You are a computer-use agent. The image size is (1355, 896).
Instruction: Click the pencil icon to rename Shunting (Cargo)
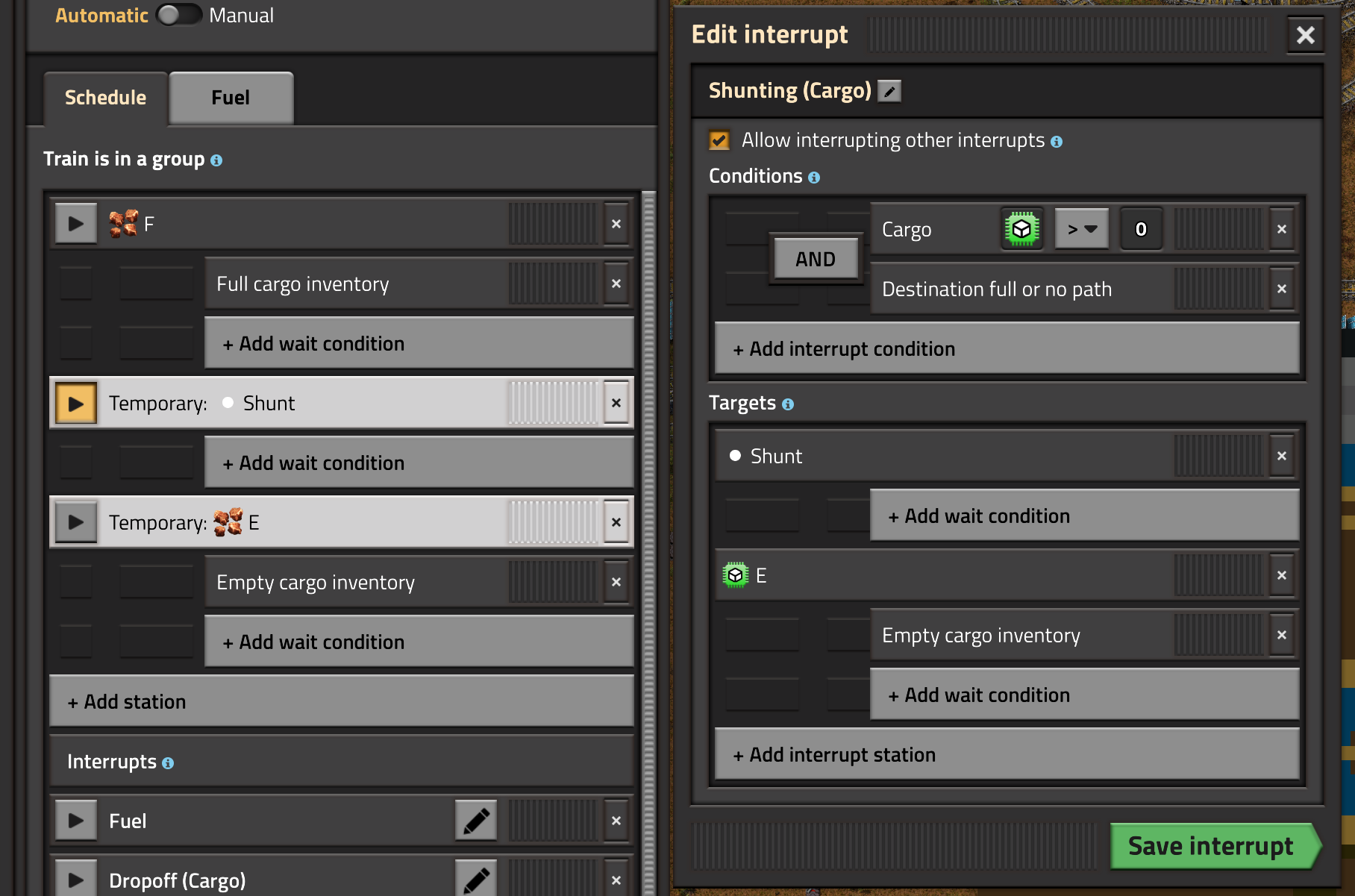coord(889,91)
